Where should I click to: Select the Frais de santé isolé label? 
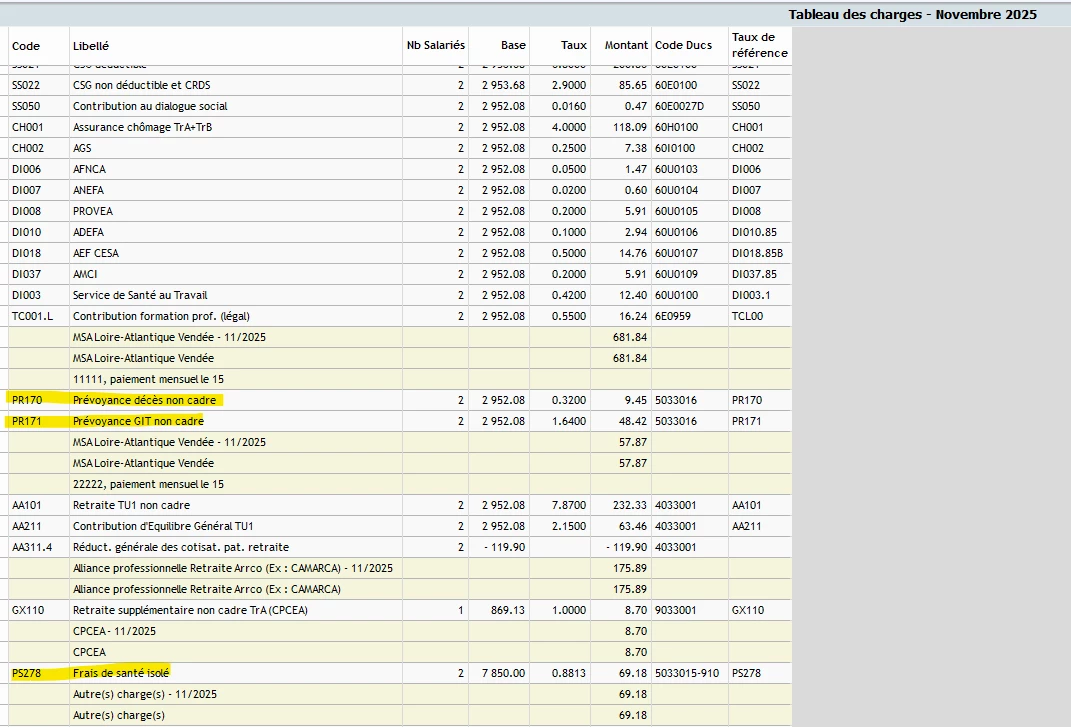click(121, 673)
